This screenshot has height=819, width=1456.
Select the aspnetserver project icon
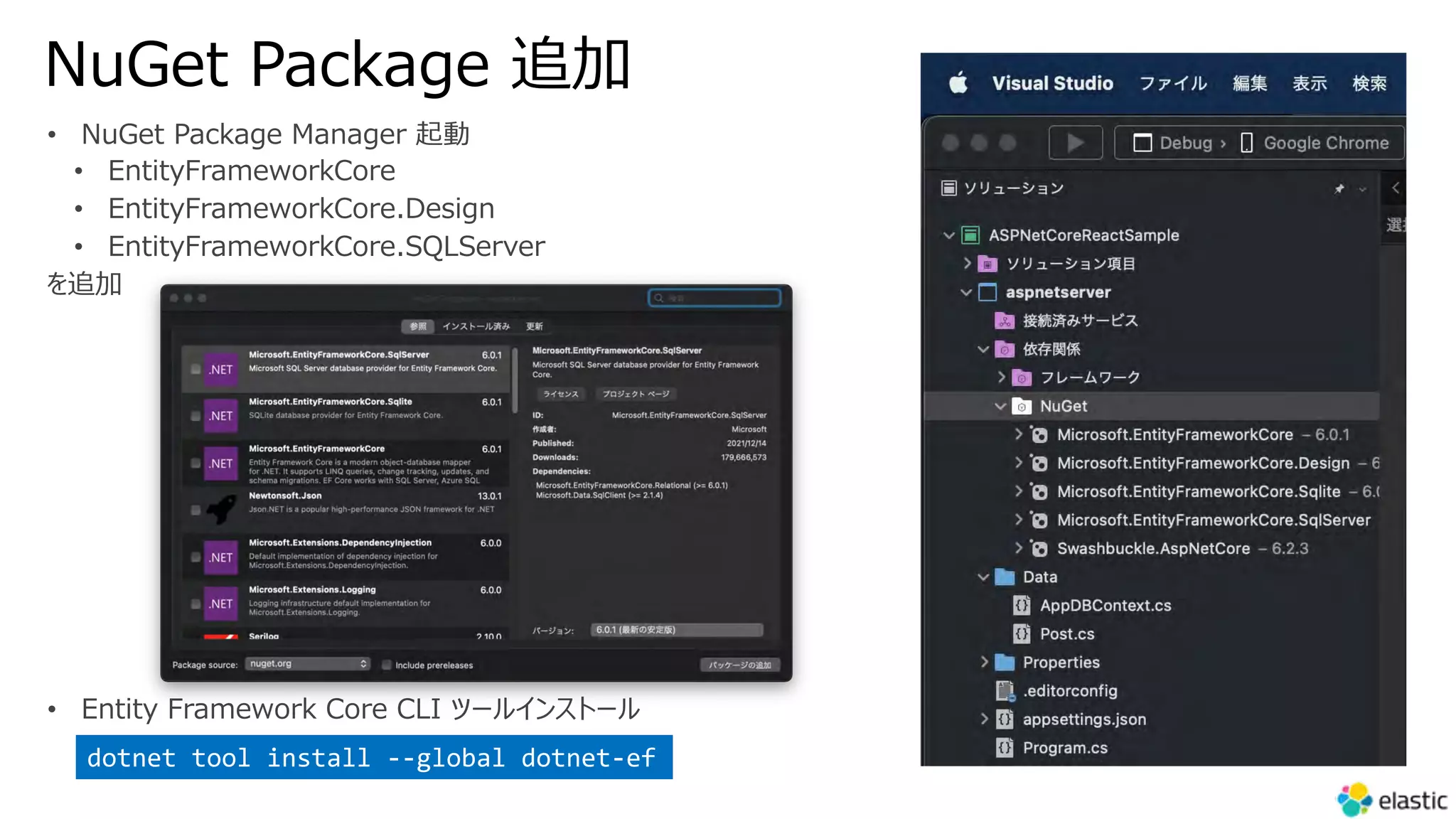[x=987, y=292]
